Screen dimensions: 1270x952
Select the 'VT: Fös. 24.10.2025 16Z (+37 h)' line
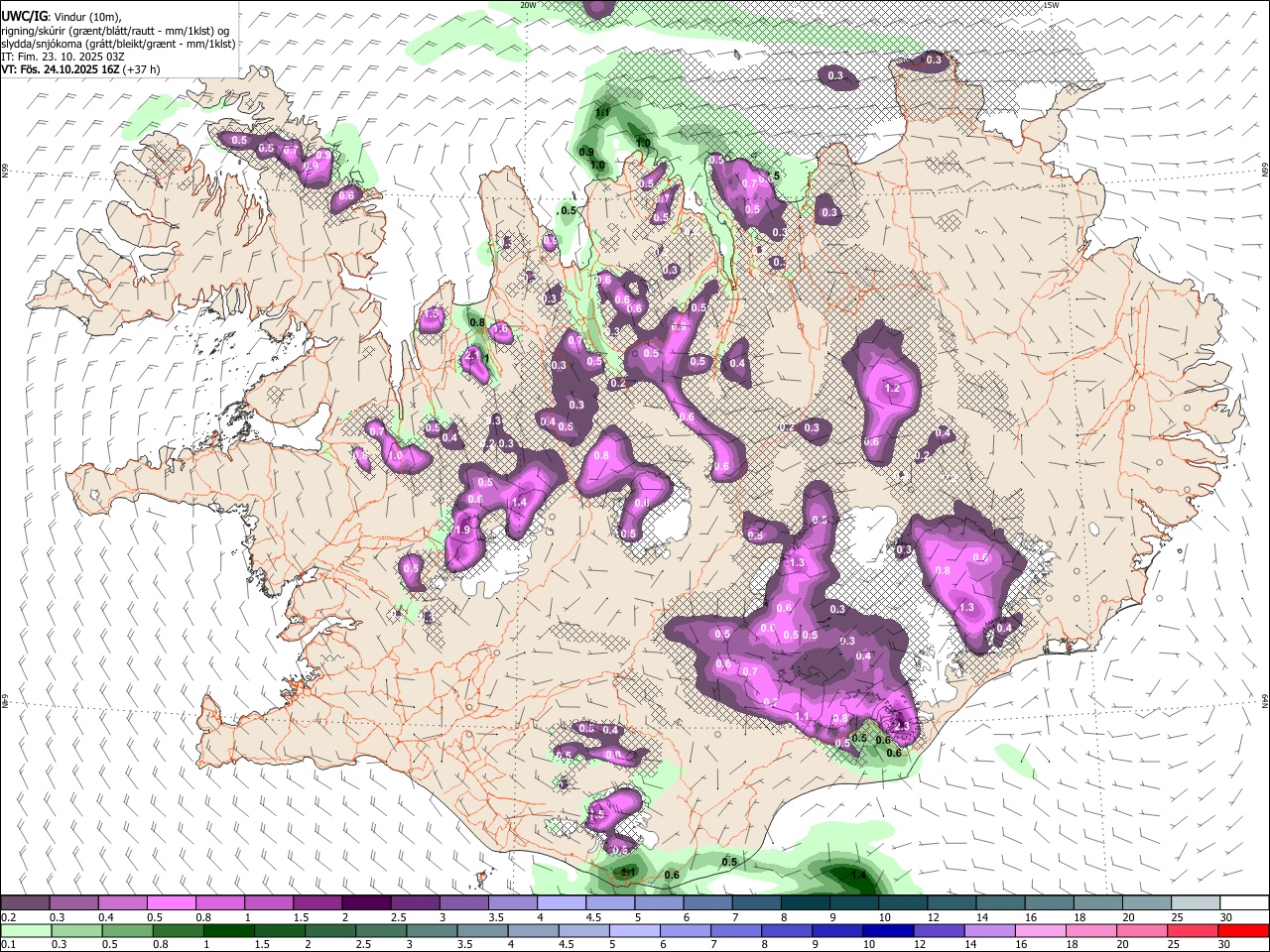(x=80, y=69)
